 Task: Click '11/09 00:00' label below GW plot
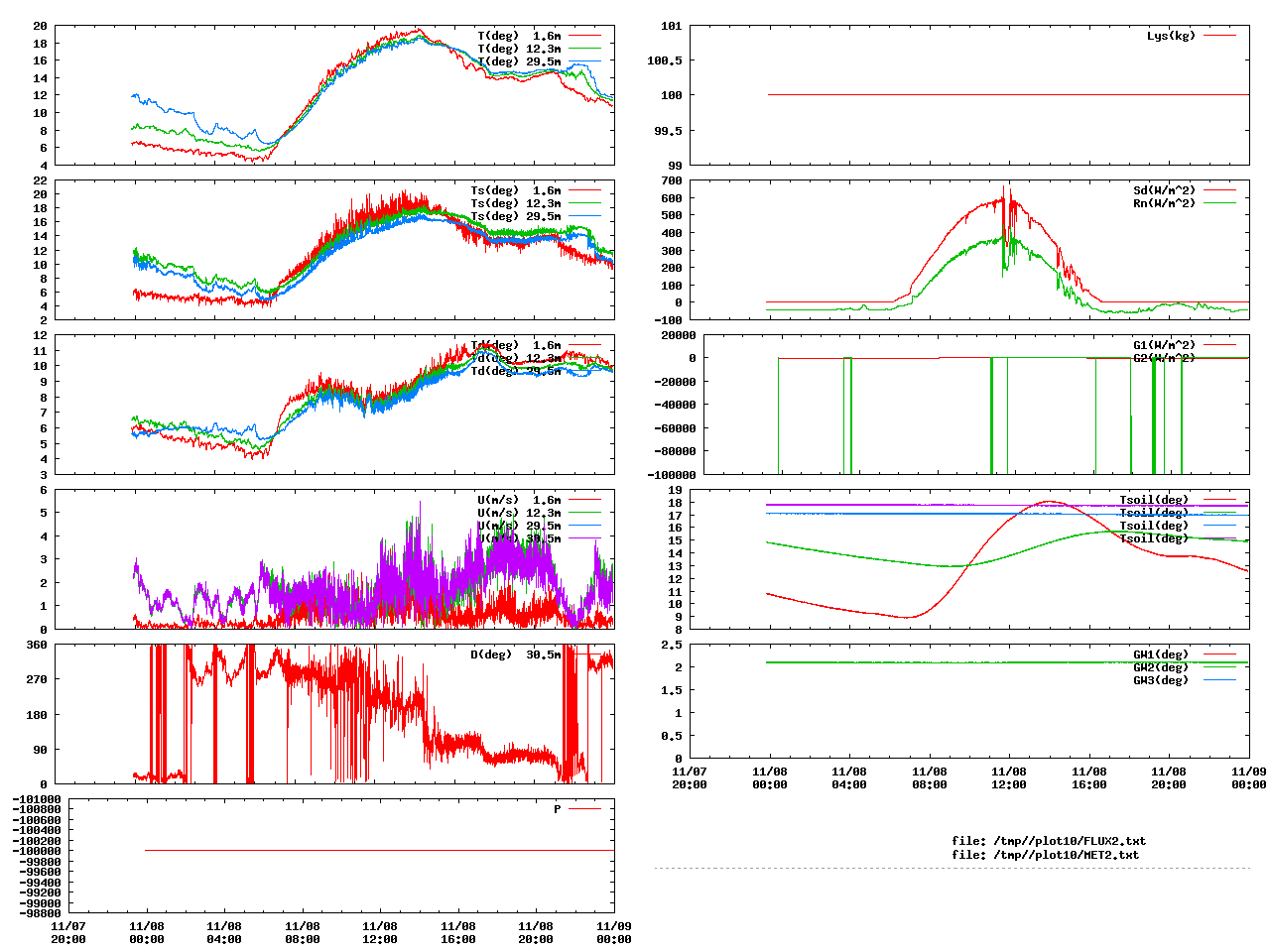pos(1249,777)
